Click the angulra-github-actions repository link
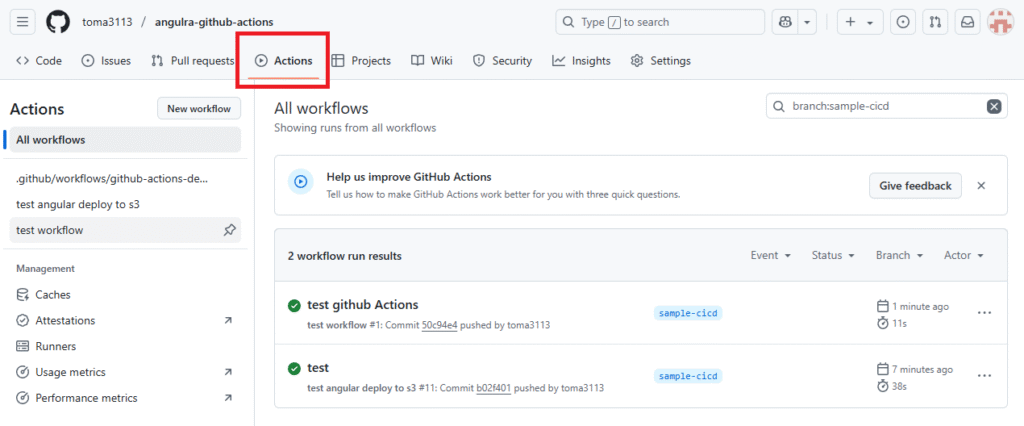 click(214, 22)
